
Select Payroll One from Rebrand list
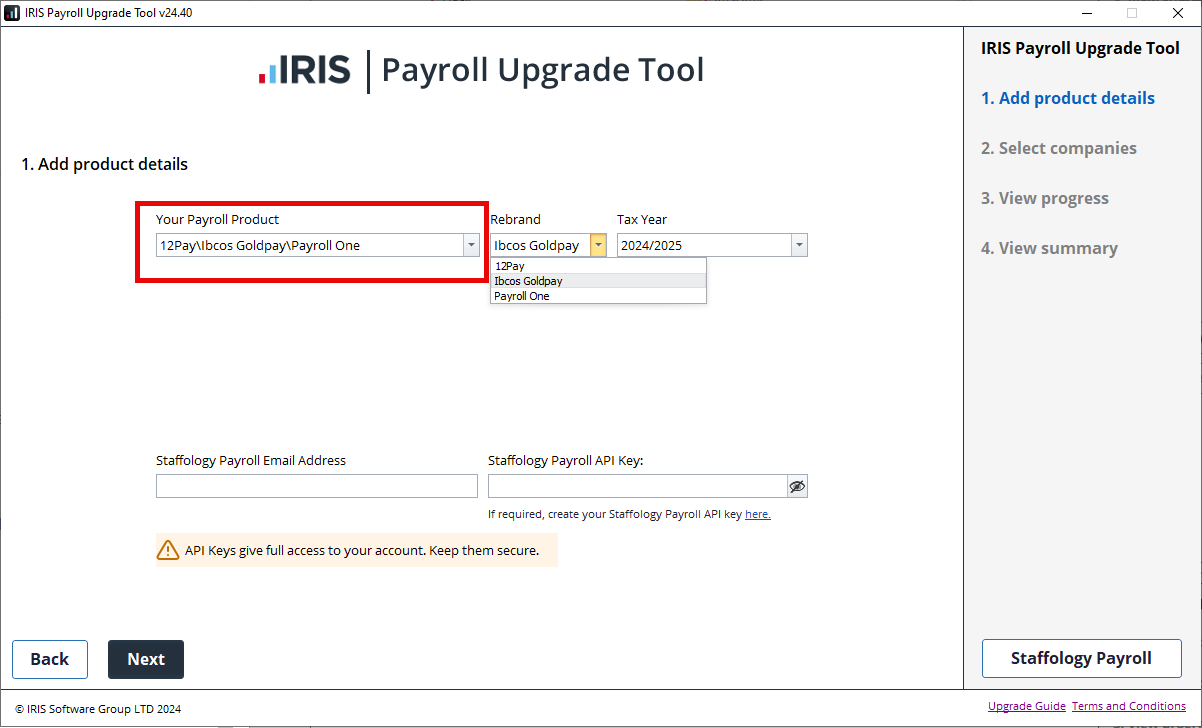pos(598,296)
